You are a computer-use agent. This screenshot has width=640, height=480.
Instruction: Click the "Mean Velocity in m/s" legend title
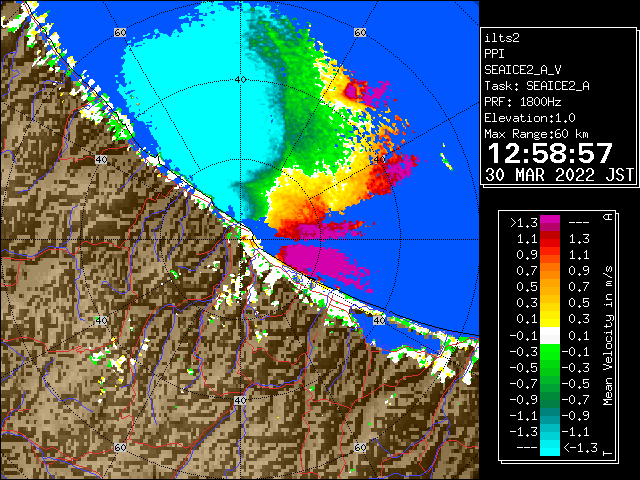pos(608,336)
